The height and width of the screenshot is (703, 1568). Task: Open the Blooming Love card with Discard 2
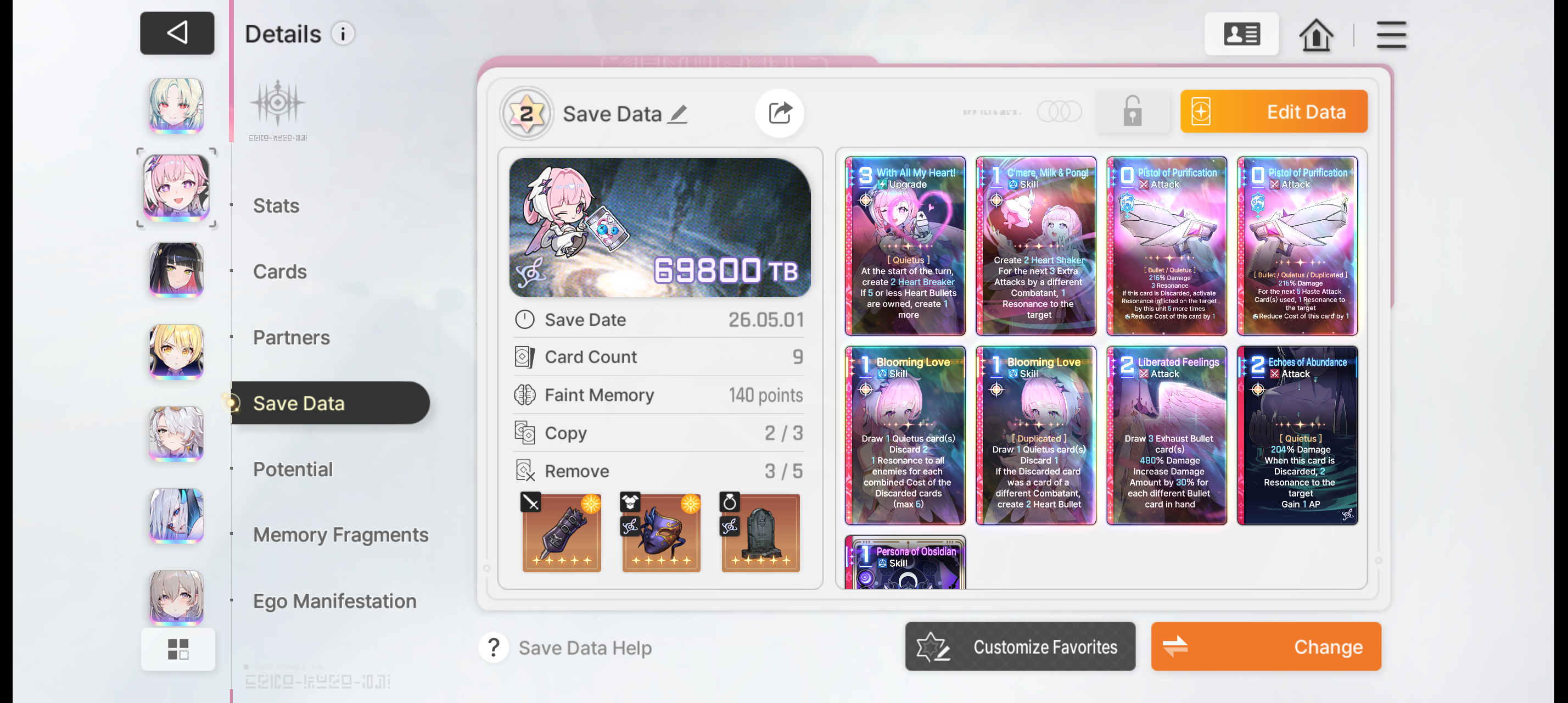click(x=905, y=435)
